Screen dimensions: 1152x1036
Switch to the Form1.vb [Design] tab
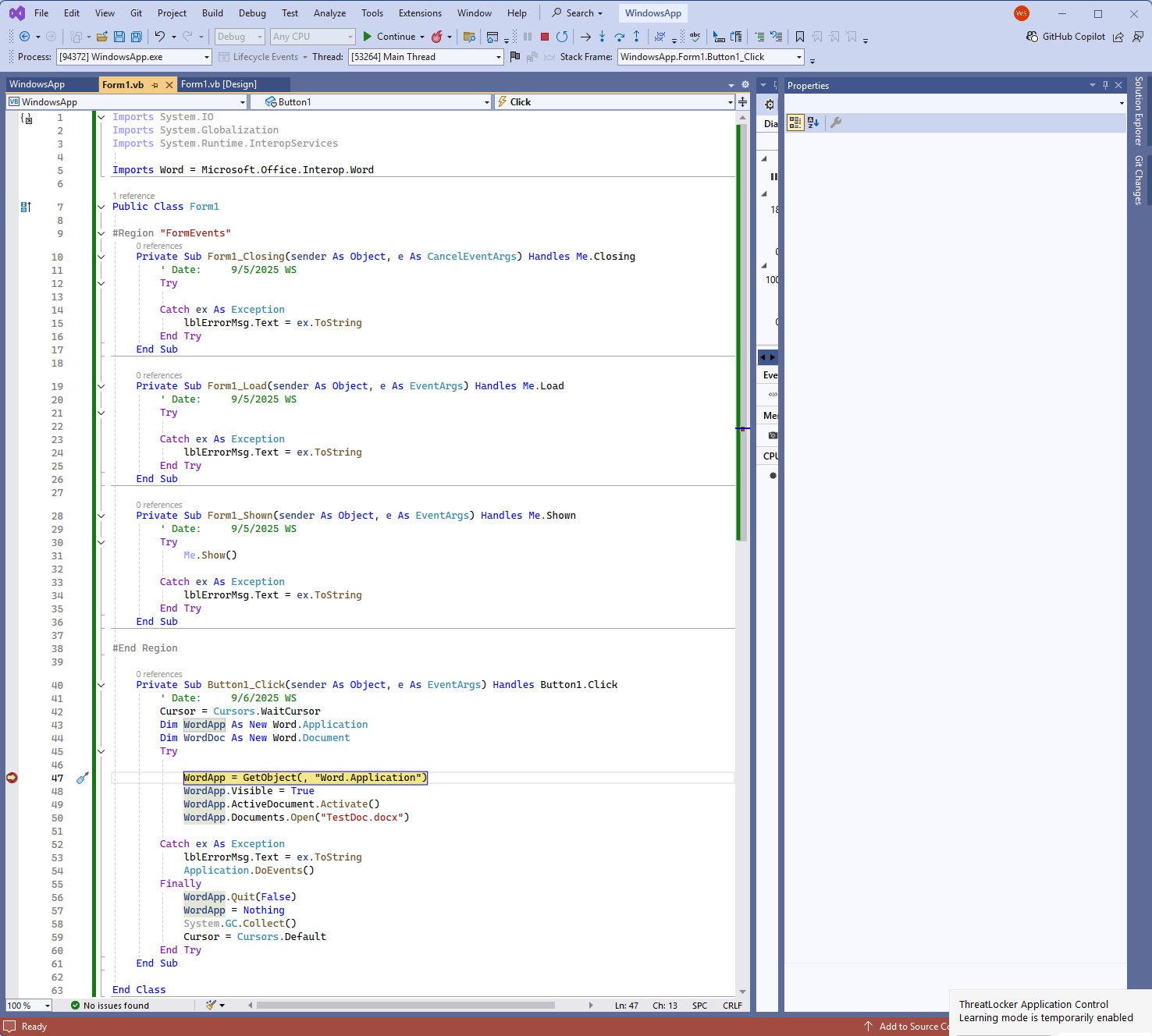tap(219, 84)
